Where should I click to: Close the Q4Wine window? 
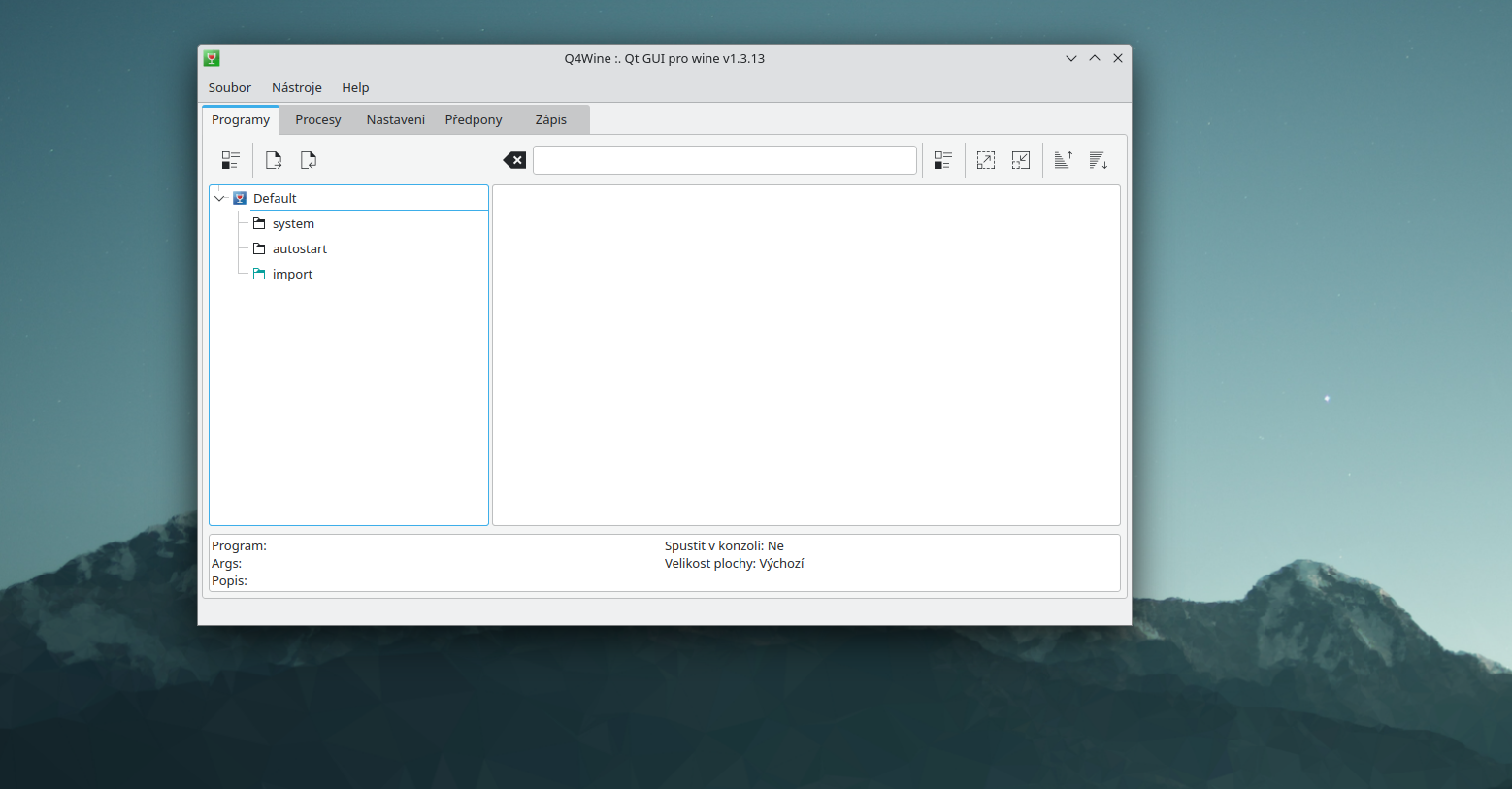[x=1118, y=58]
